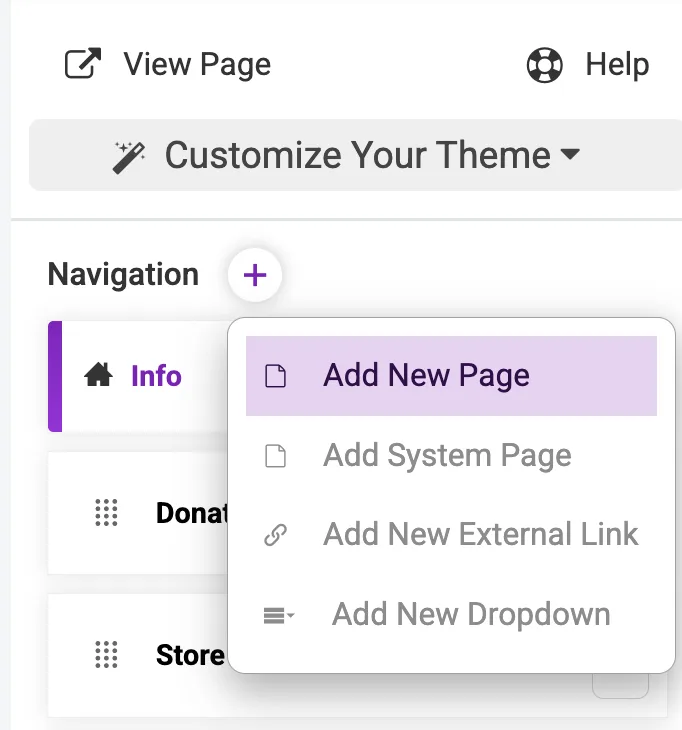The image size is (682, 730).
Task: Select the Store navigation item
Action: point(190,655)
